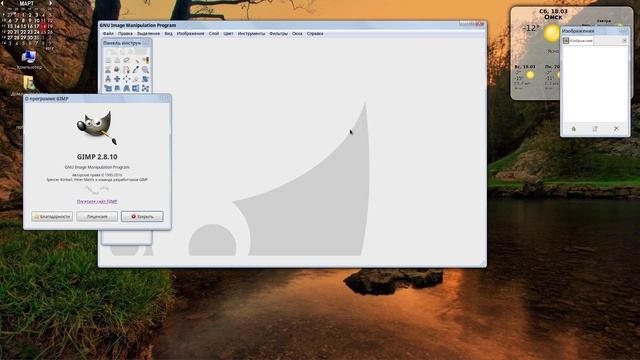Select the Perspective tool

pyautogui.click(x=127, y=88)
